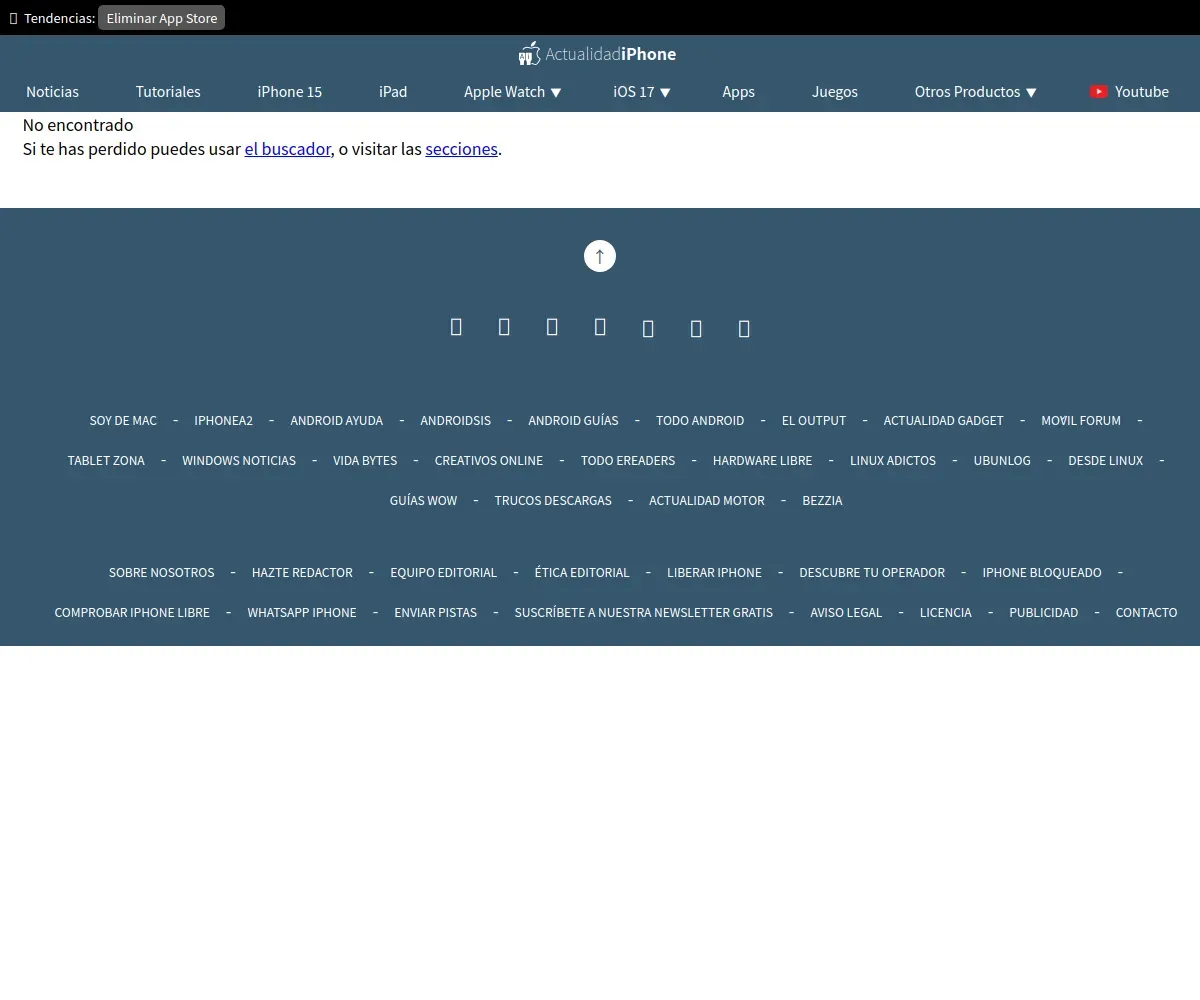
Task: Open the Bezzia footer link
Action: tap(822, 500)
